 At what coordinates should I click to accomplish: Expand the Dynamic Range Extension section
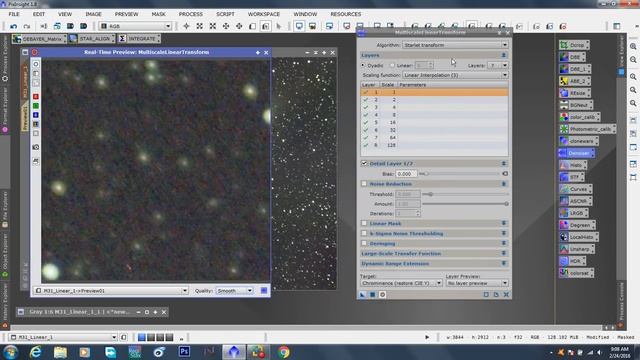tap(504, 264)
